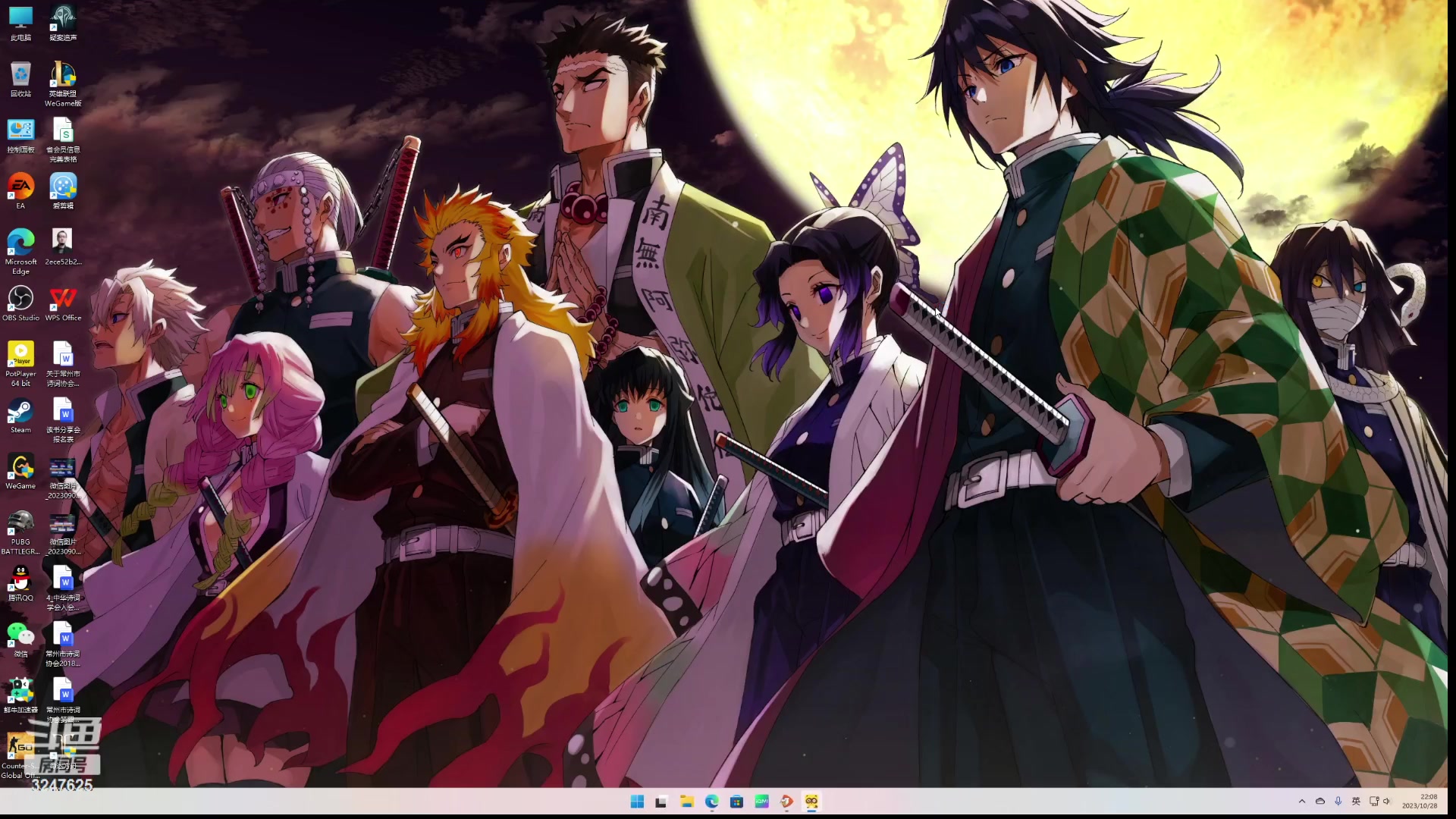Switch input language via 英 indicator
Screen dimensions: 1456x819
pyautogui.click(x=1356, y=802)
